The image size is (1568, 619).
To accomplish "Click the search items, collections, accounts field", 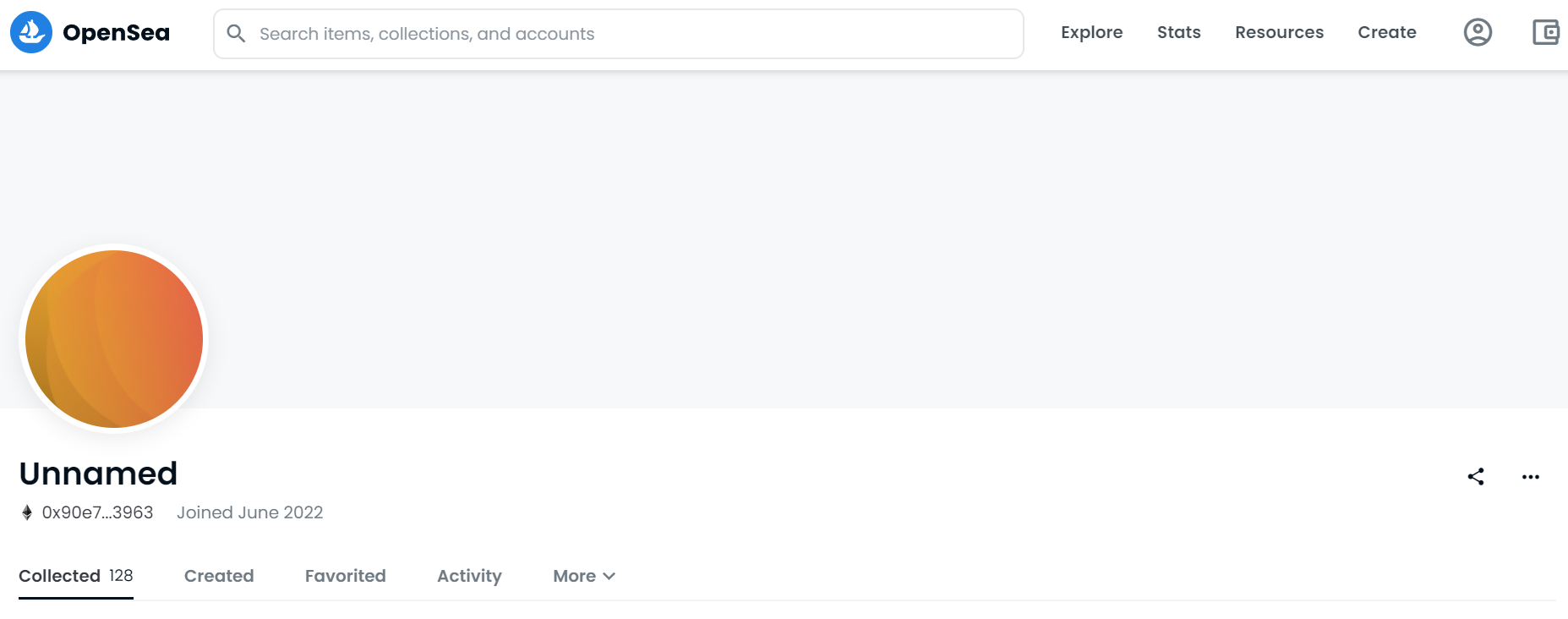I will click(619, 34).
